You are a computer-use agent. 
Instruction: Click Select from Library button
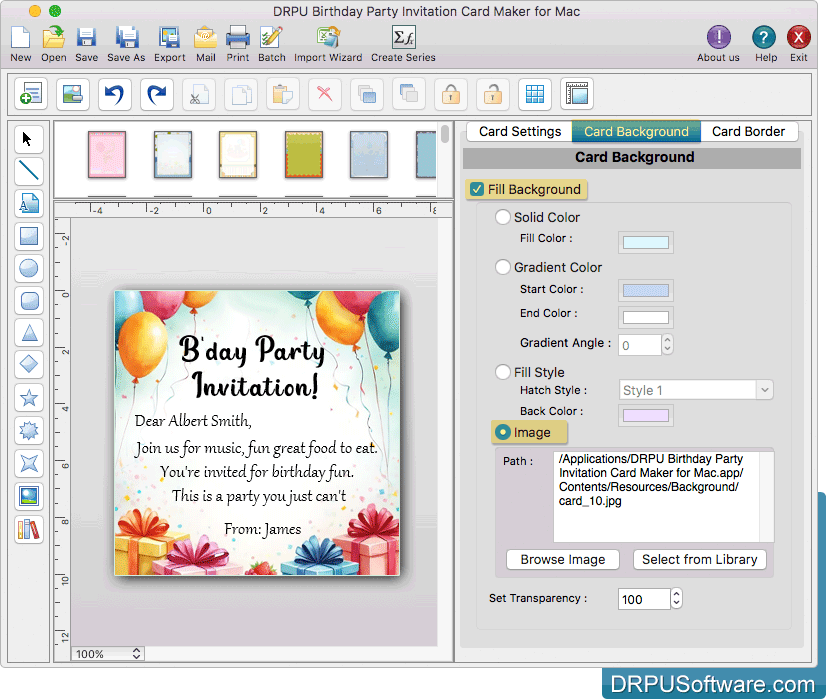(x=699, y=559)
